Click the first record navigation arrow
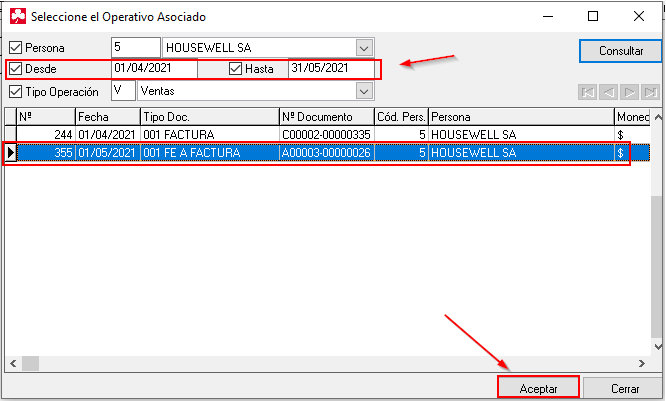Image resolution: width=666 pixels, height=401 pixels. [587, 92]
